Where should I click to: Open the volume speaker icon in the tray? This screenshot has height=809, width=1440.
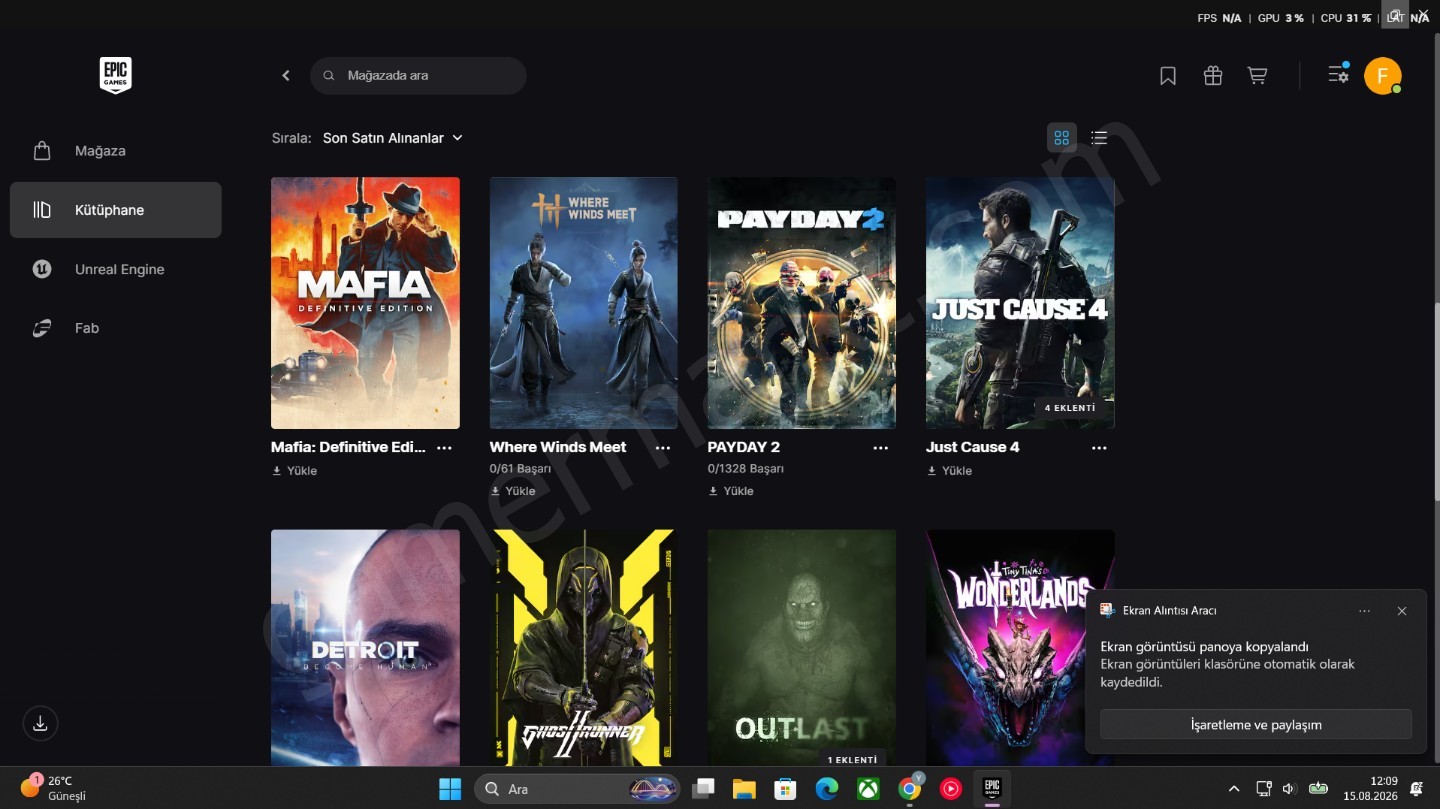tap(1289, 789)
